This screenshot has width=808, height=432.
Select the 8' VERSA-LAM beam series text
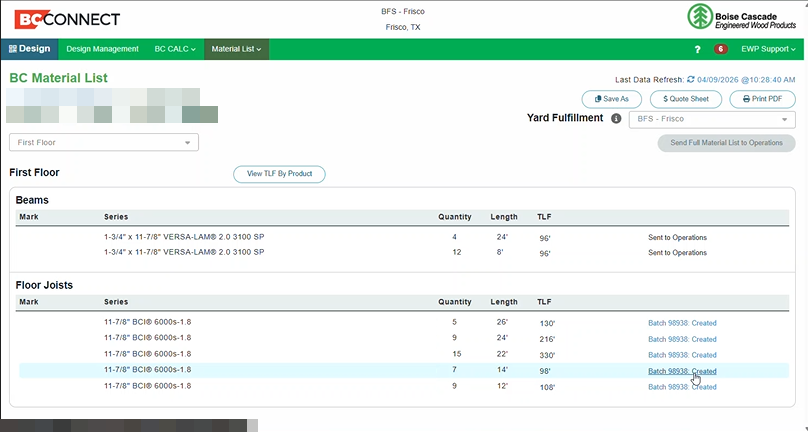(x=184, y=252)
